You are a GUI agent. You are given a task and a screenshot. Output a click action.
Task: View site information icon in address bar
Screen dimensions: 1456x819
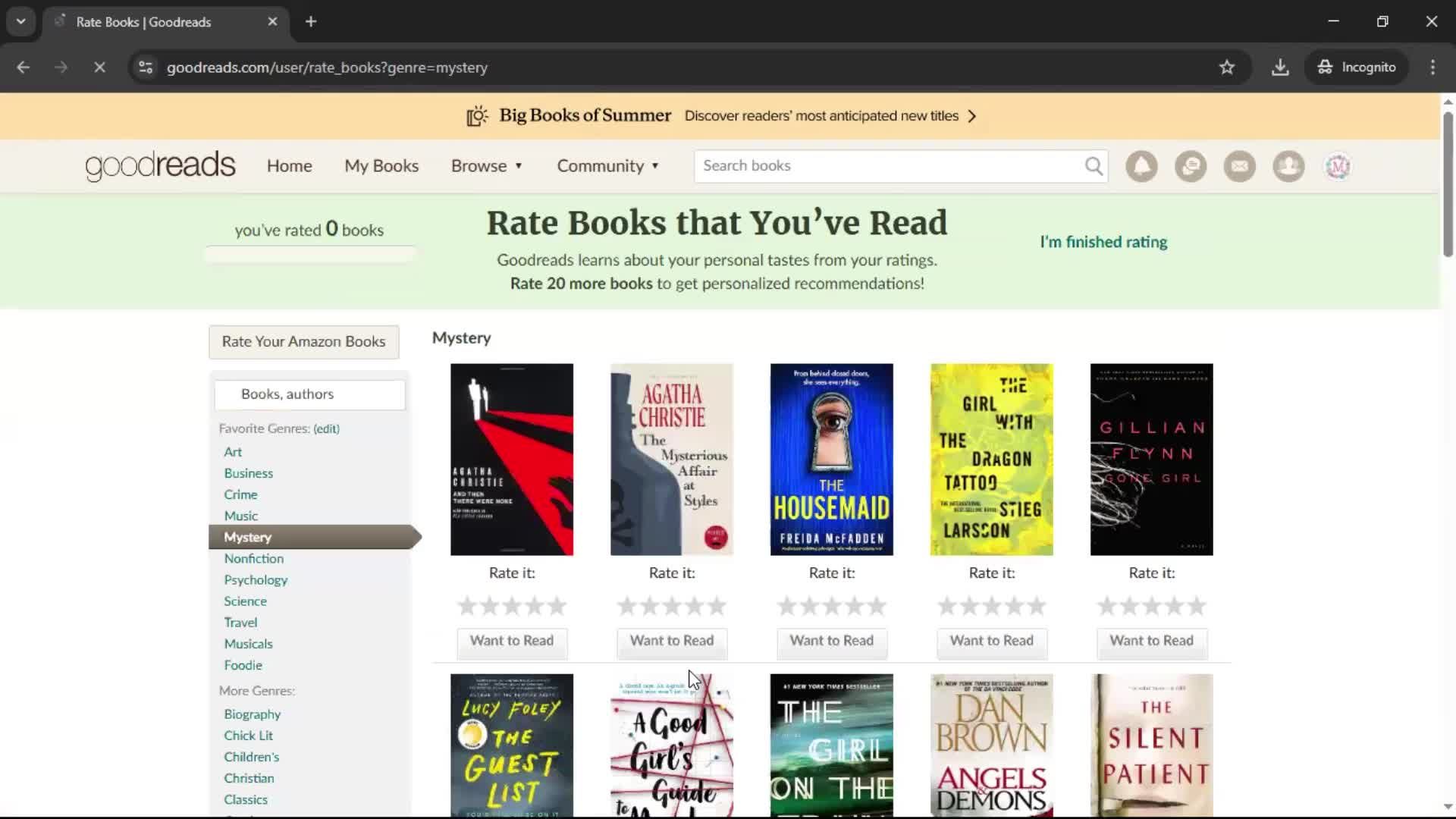(146, 67)
